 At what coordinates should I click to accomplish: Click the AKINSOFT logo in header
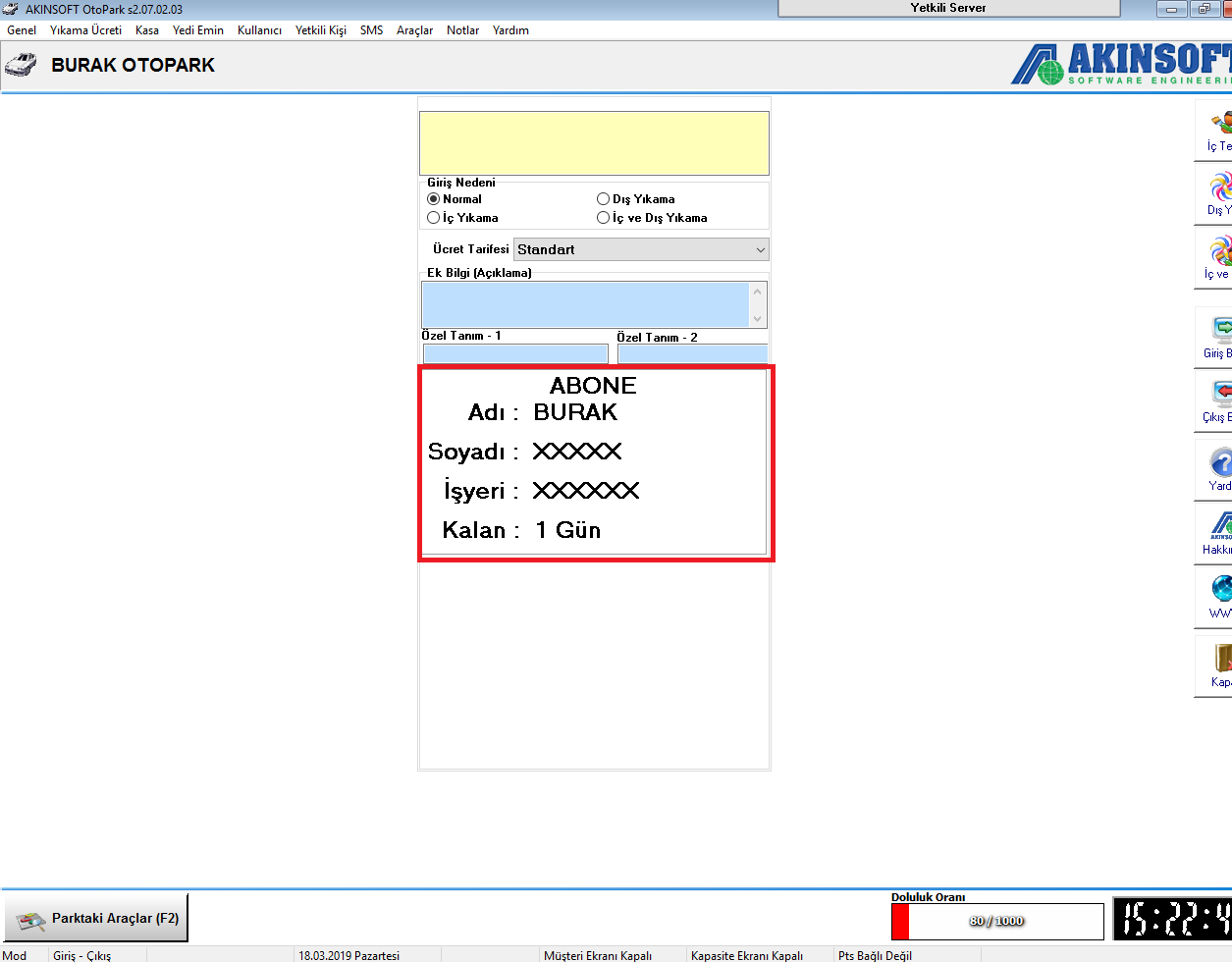[1121, 64]
